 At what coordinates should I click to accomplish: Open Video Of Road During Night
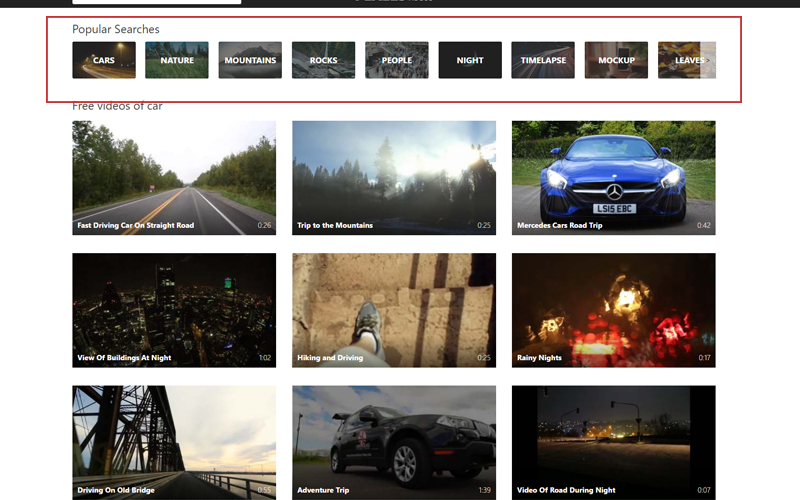(613, 441)
